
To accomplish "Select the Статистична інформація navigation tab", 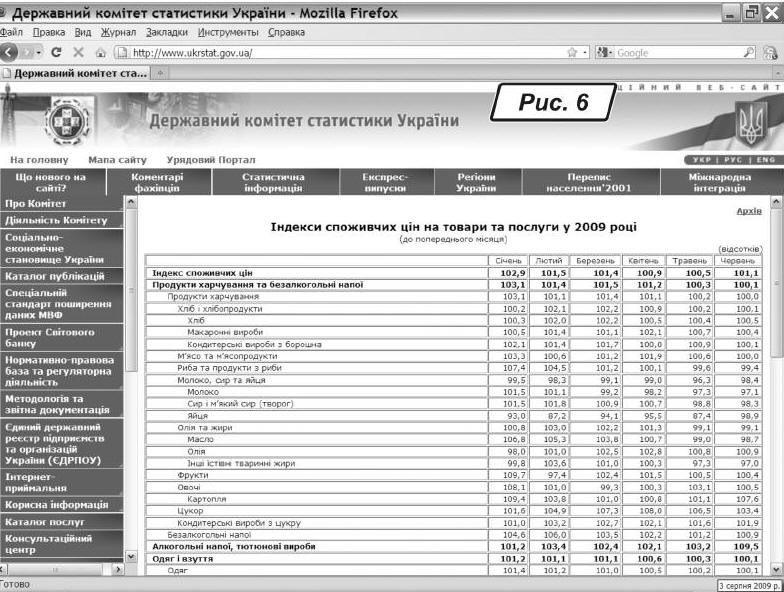I will [271, 182].
